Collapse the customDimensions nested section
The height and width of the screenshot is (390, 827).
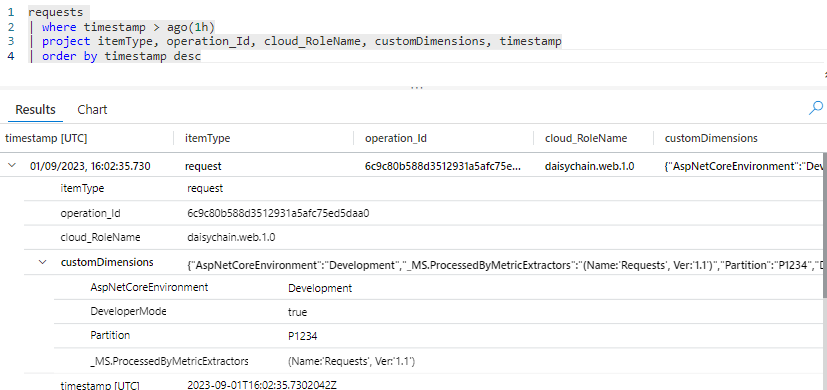[x=43, y=262]
